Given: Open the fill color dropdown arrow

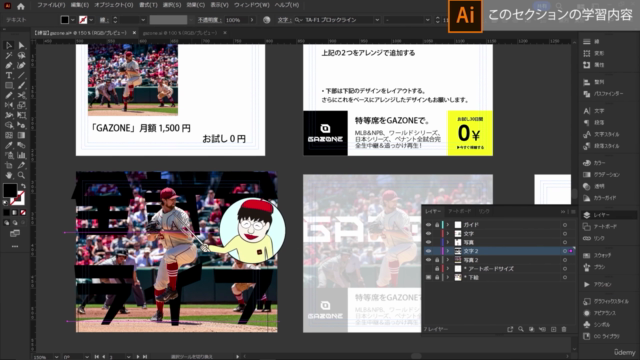Looking at the screenshot, I should (73, 20).
